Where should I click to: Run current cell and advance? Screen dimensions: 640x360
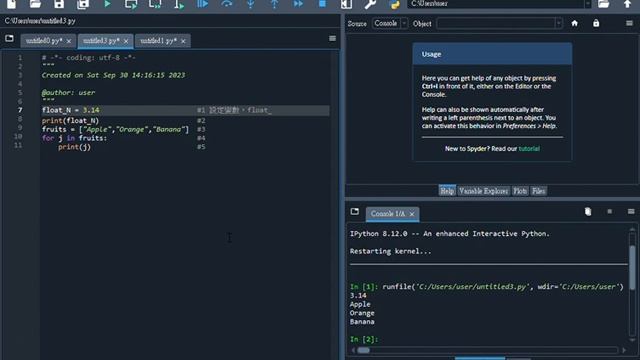(x=155, y=4)
